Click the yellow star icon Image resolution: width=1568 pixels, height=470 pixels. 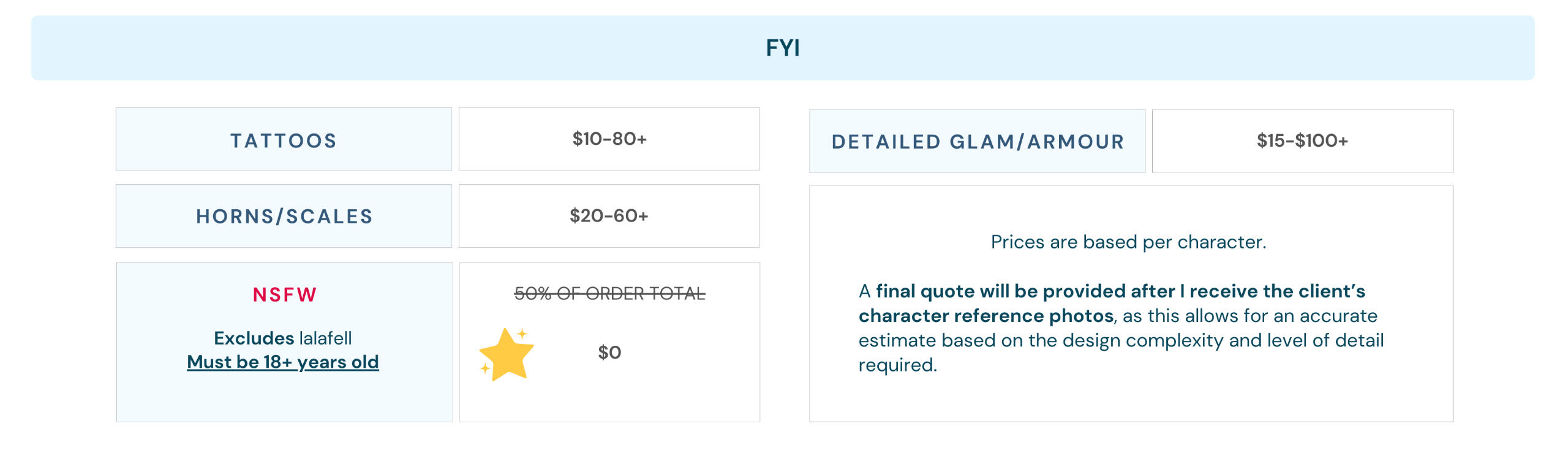tap(506, 355)
